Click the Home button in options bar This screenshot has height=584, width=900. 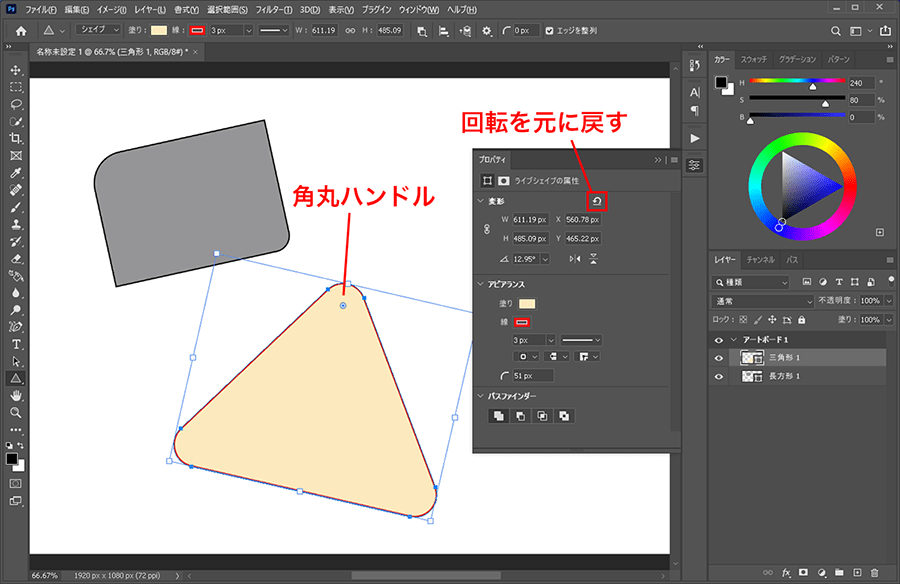[x=20, y=31]
